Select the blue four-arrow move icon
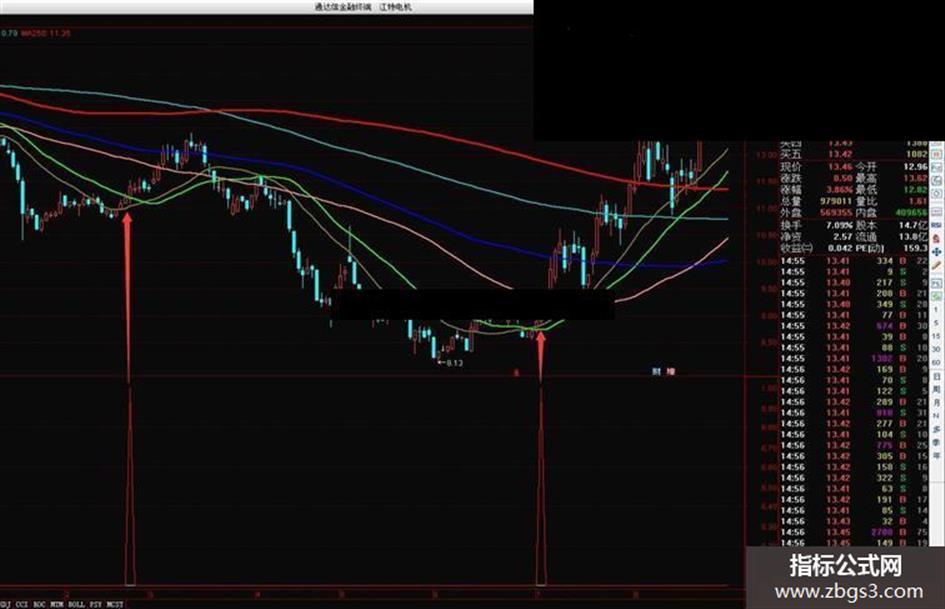945x609 pixels. (x=936, y=251)
